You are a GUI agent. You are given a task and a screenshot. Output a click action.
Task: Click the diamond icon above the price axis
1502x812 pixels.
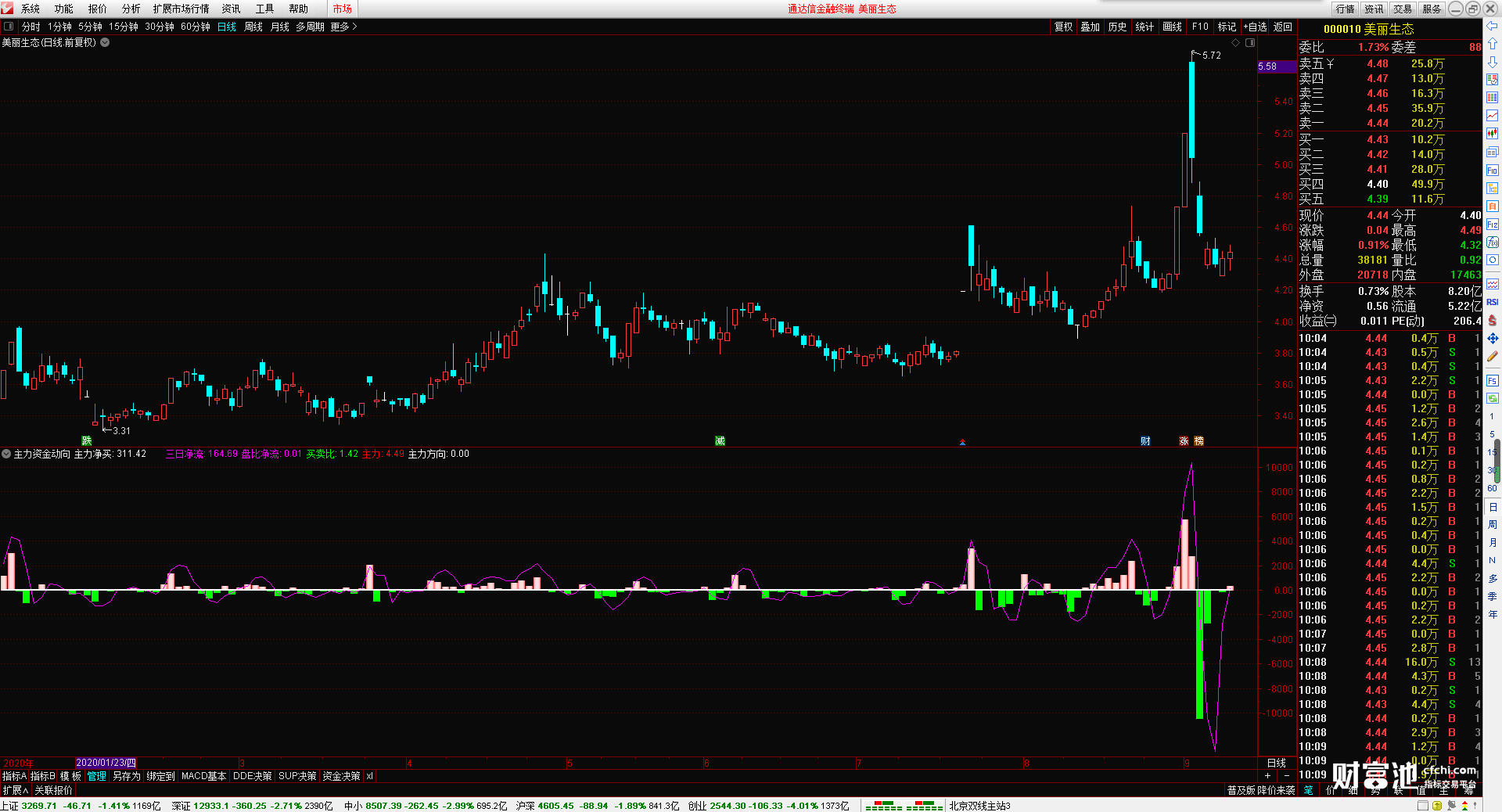(x=1236, y=43)
